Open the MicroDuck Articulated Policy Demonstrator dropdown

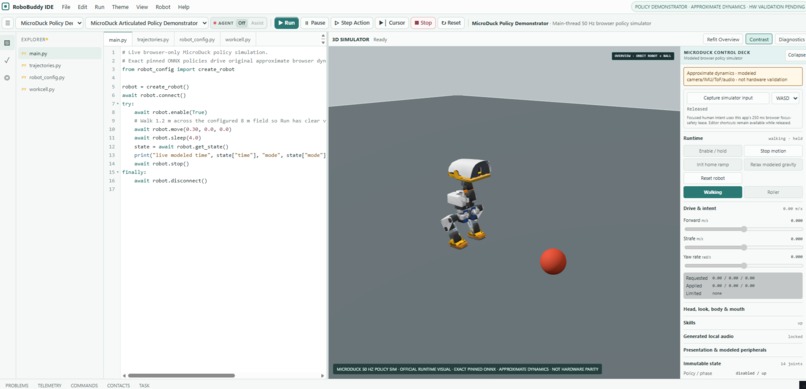click(x=147, y=23)
